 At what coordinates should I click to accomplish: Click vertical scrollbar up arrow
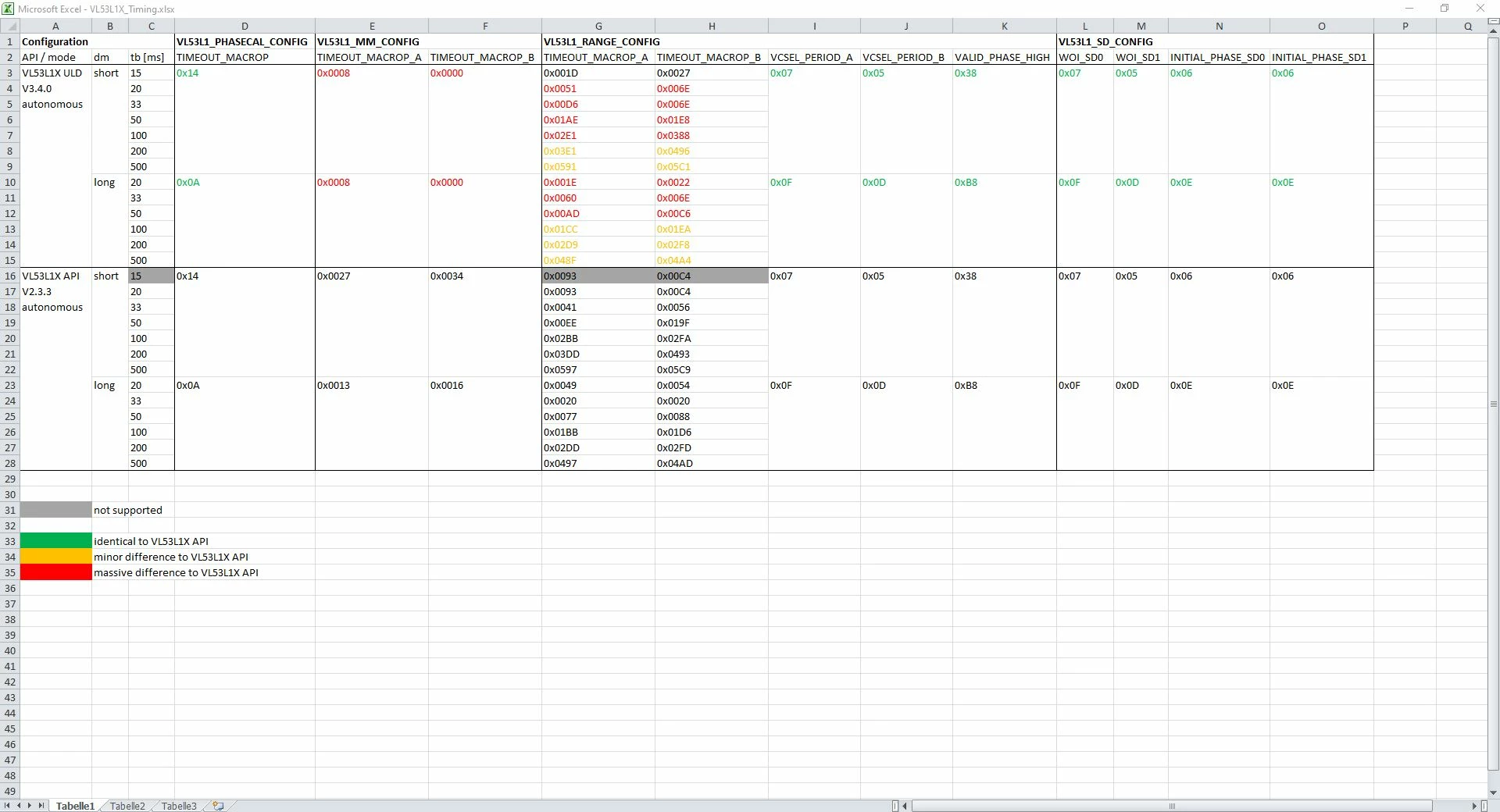1494,32
